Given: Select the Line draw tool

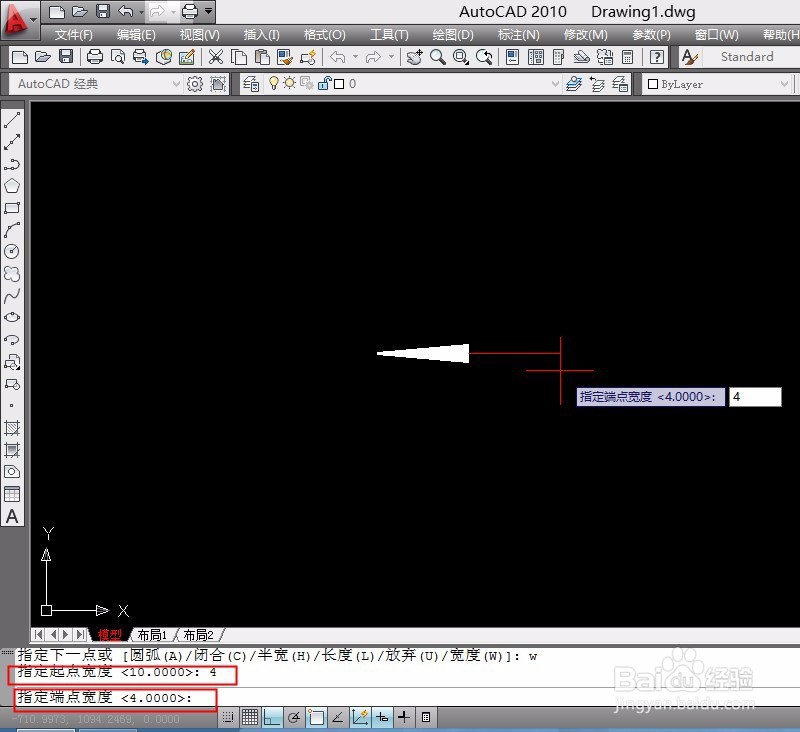Looking at the screenshot, I should point(12,120).
